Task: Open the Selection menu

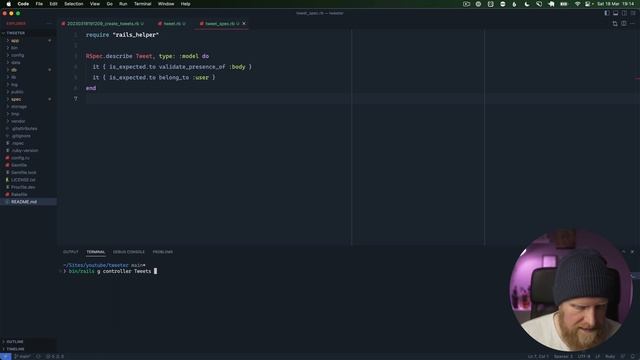Action: pos(73,4)
